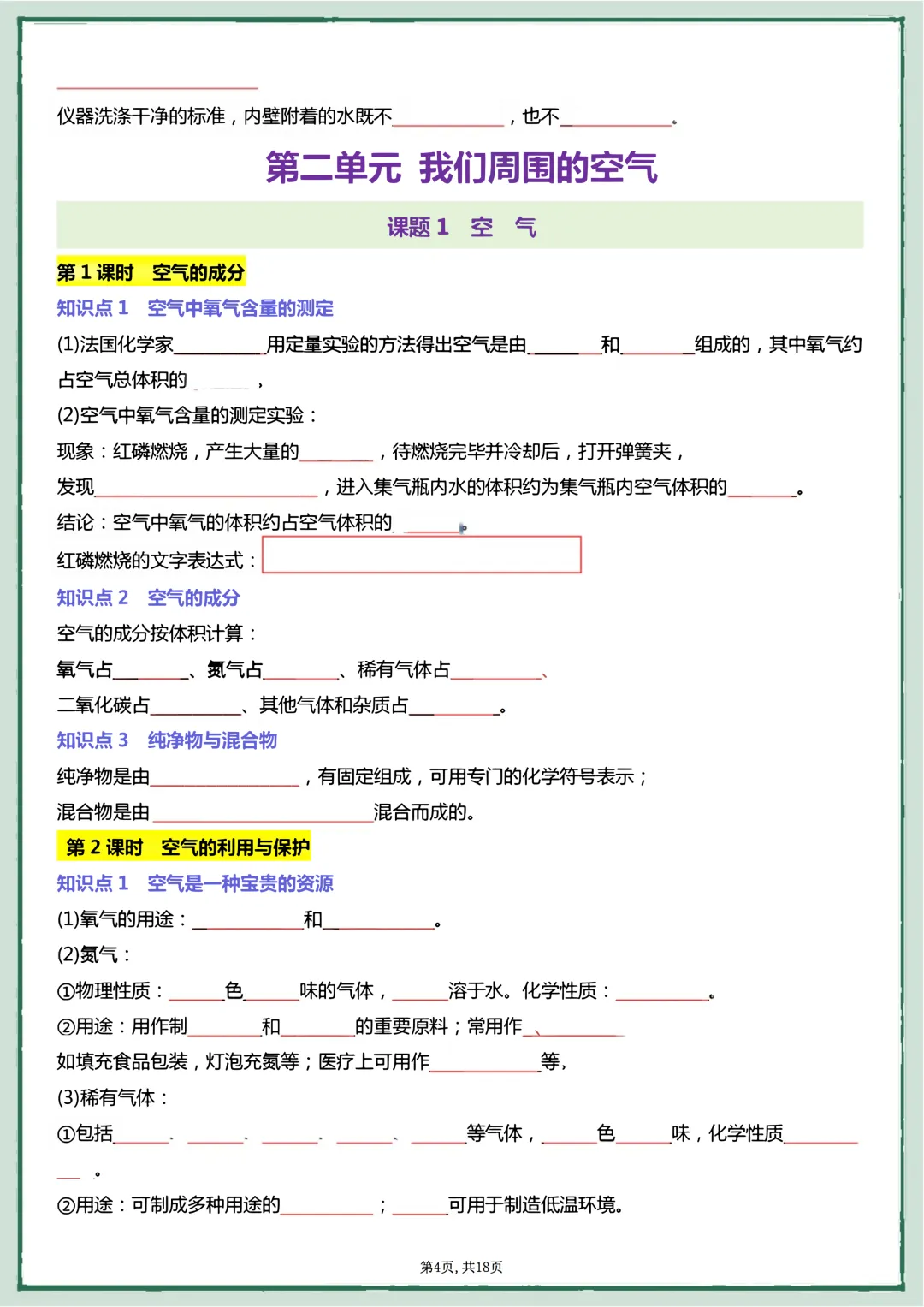
Task: Select the text 混合物是由
Action: (x=104, y=811)
